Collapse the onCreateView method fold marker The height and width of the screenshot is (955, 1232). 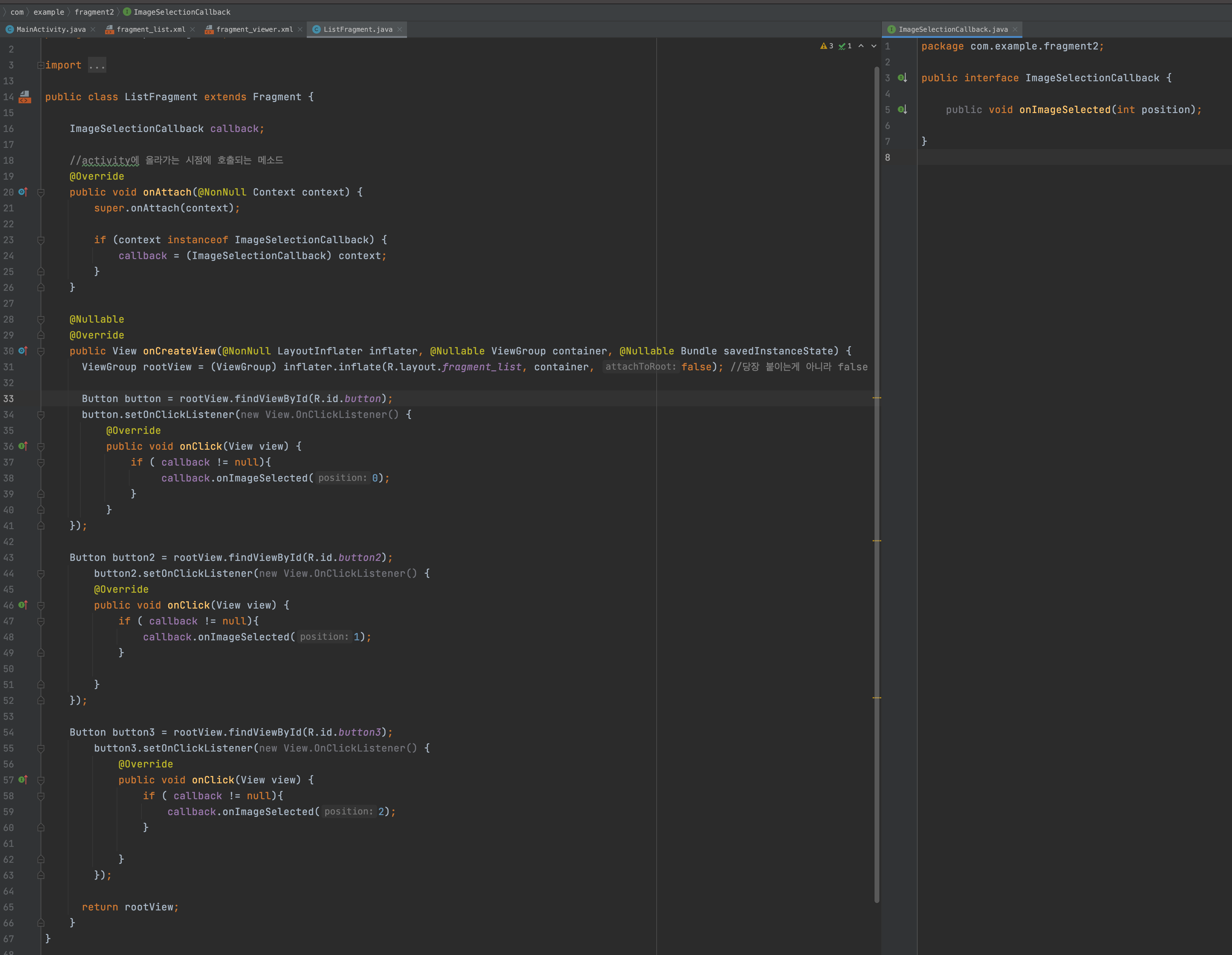point(41,351)
